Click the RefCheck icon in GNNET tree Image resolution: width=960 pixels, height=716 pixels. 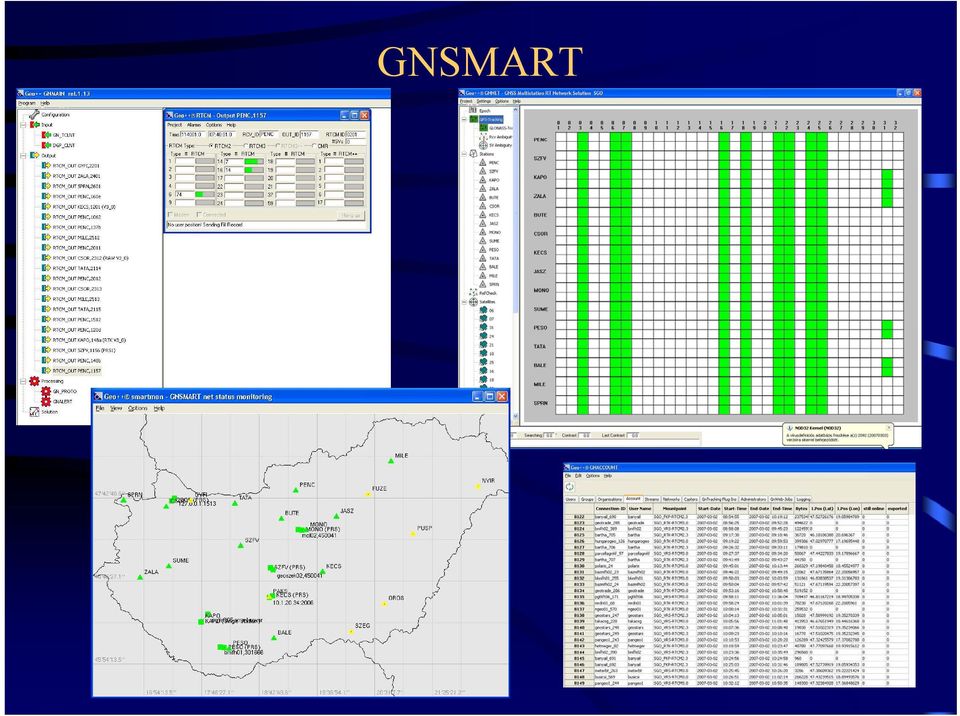click(x=473, y=293)
